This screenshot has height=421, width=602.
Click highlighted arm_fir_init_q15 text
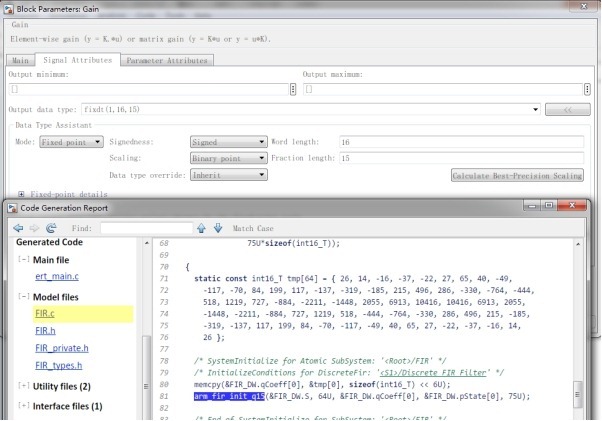coord(229,396)
